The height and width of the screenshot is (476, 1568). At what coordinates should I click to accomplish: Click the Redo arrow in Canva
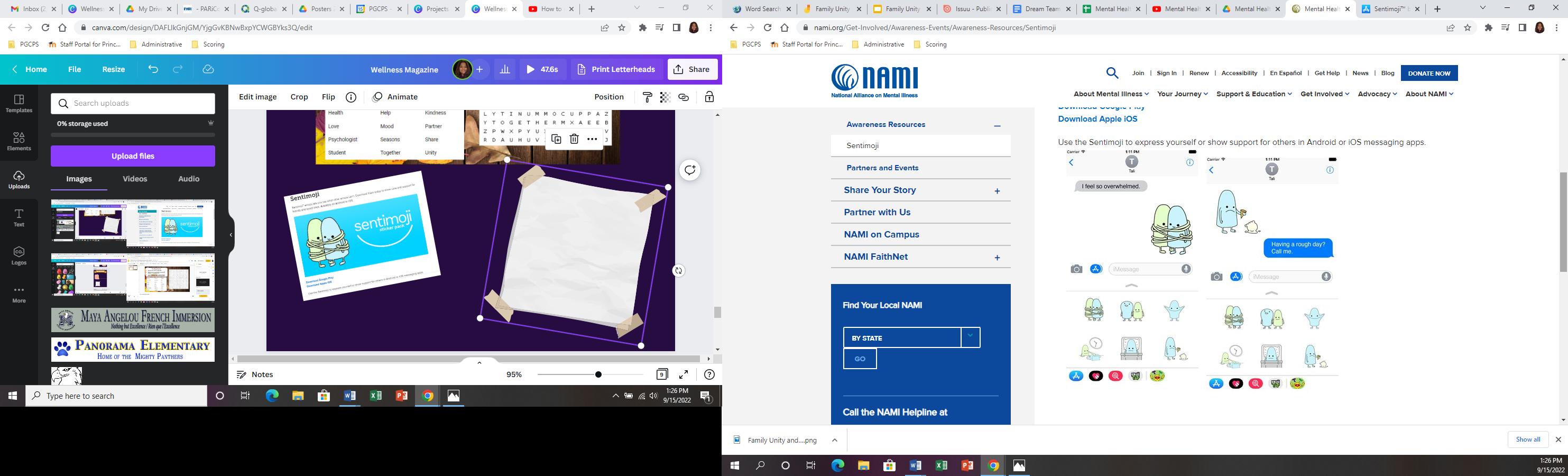click(178, 69)
